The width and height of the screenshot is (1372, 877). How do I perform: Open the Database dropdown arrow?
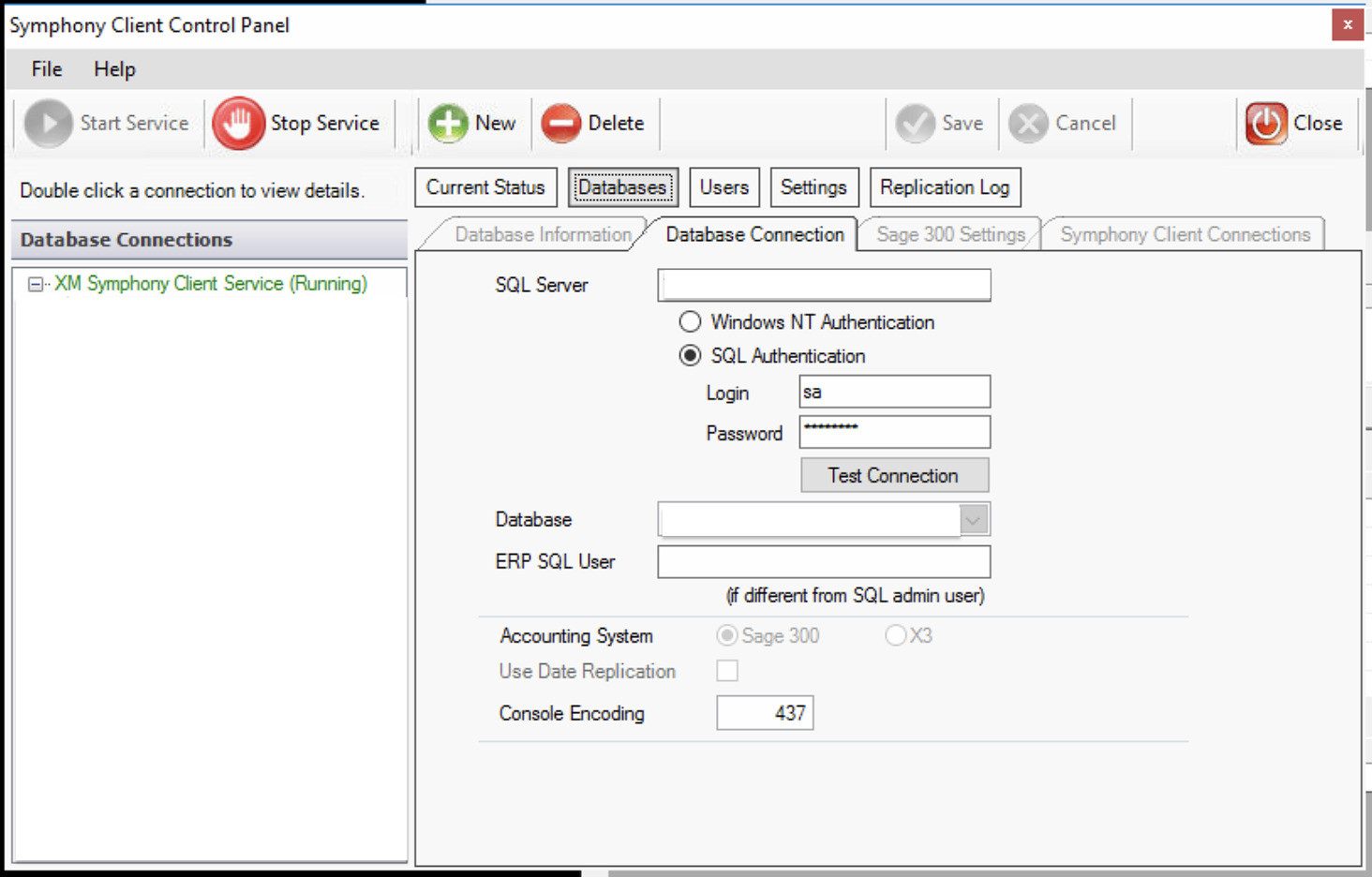click(974, 519)
